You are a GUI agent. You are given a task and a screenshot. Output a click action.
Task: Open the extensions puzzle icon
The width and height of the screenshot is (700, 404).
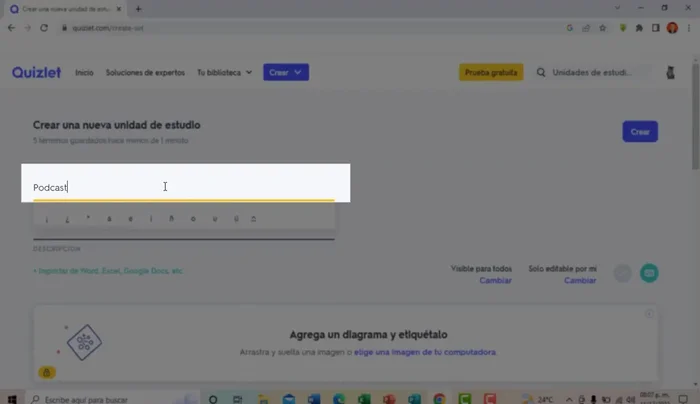[639, 28]
